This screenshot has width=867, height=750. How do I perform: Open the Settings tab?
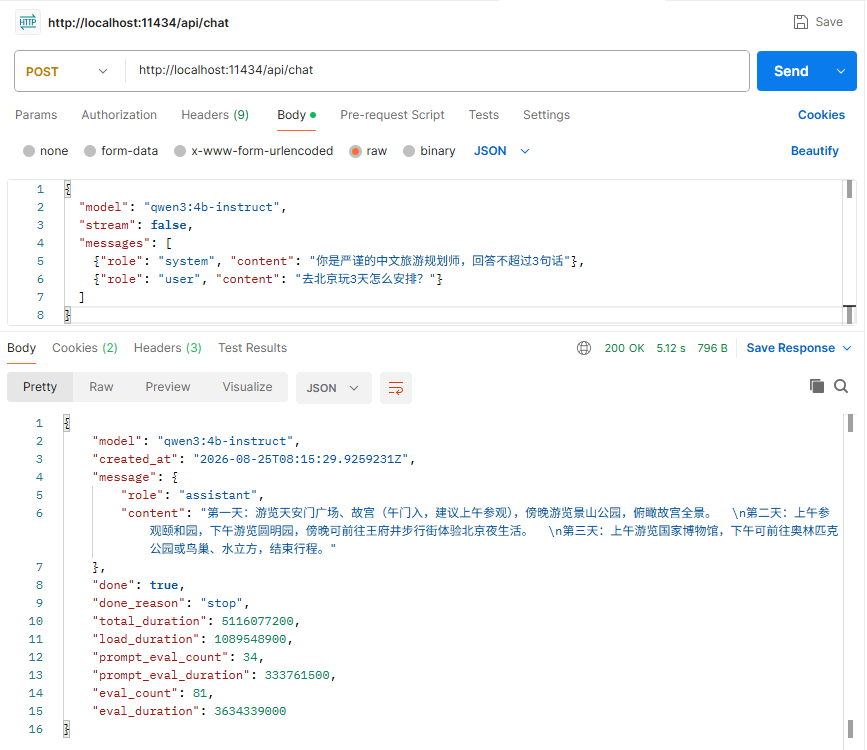(x=546, y=115)
